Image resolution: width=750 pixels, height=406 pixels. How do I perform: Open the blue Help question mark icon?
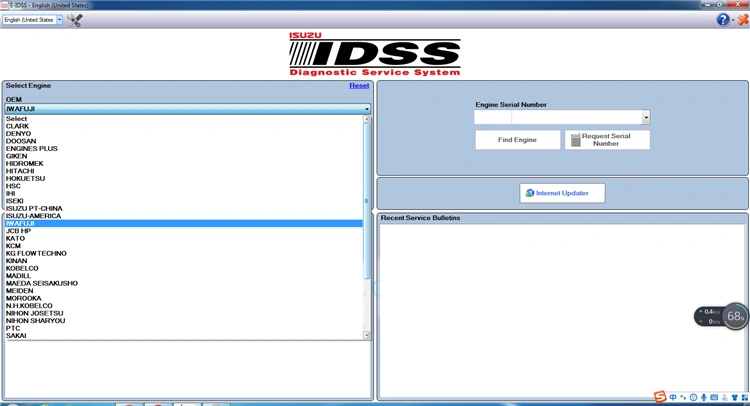click(722, 20)
